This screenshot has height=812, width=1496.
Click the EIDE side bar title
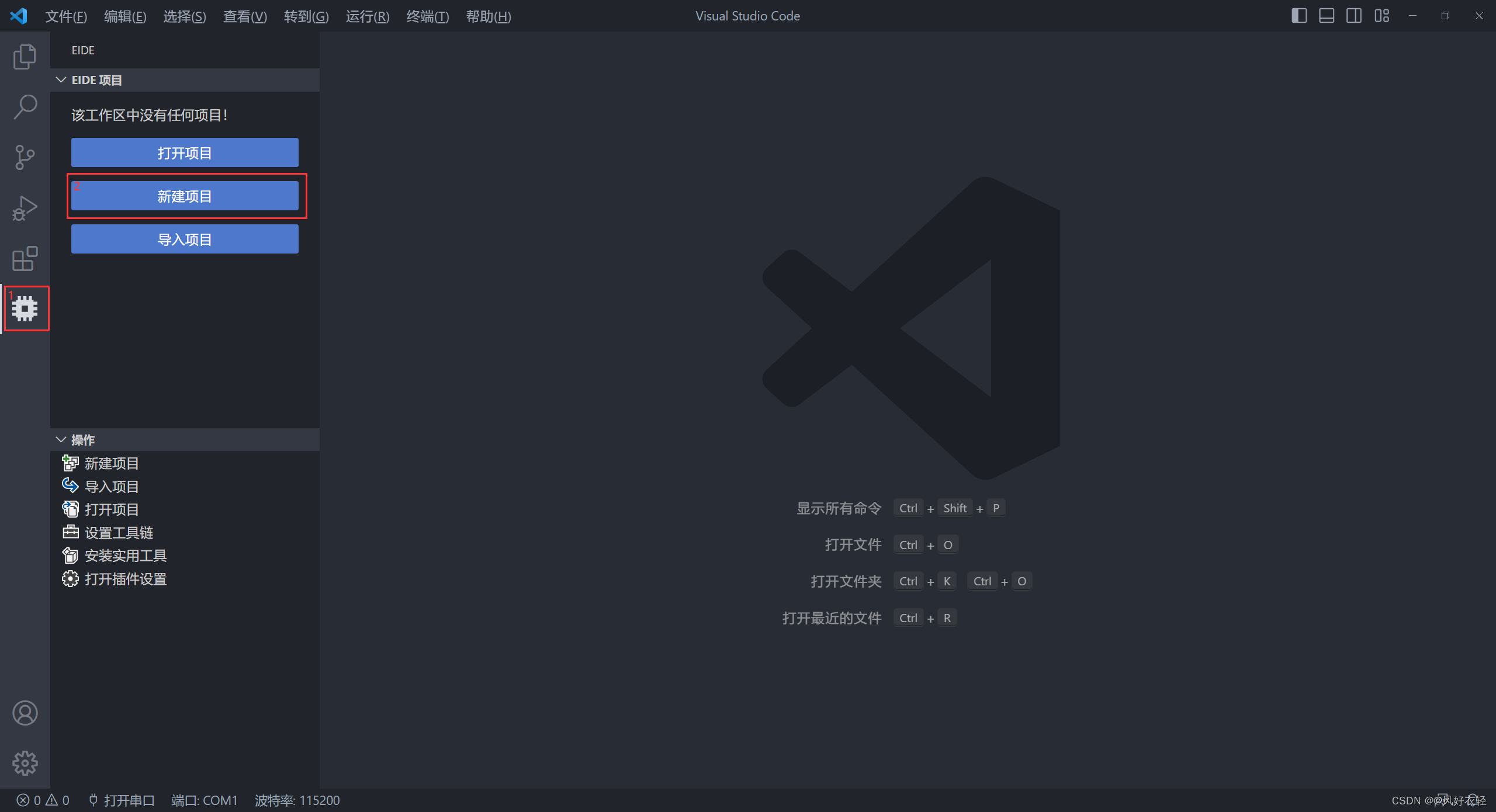coord(83,50)
